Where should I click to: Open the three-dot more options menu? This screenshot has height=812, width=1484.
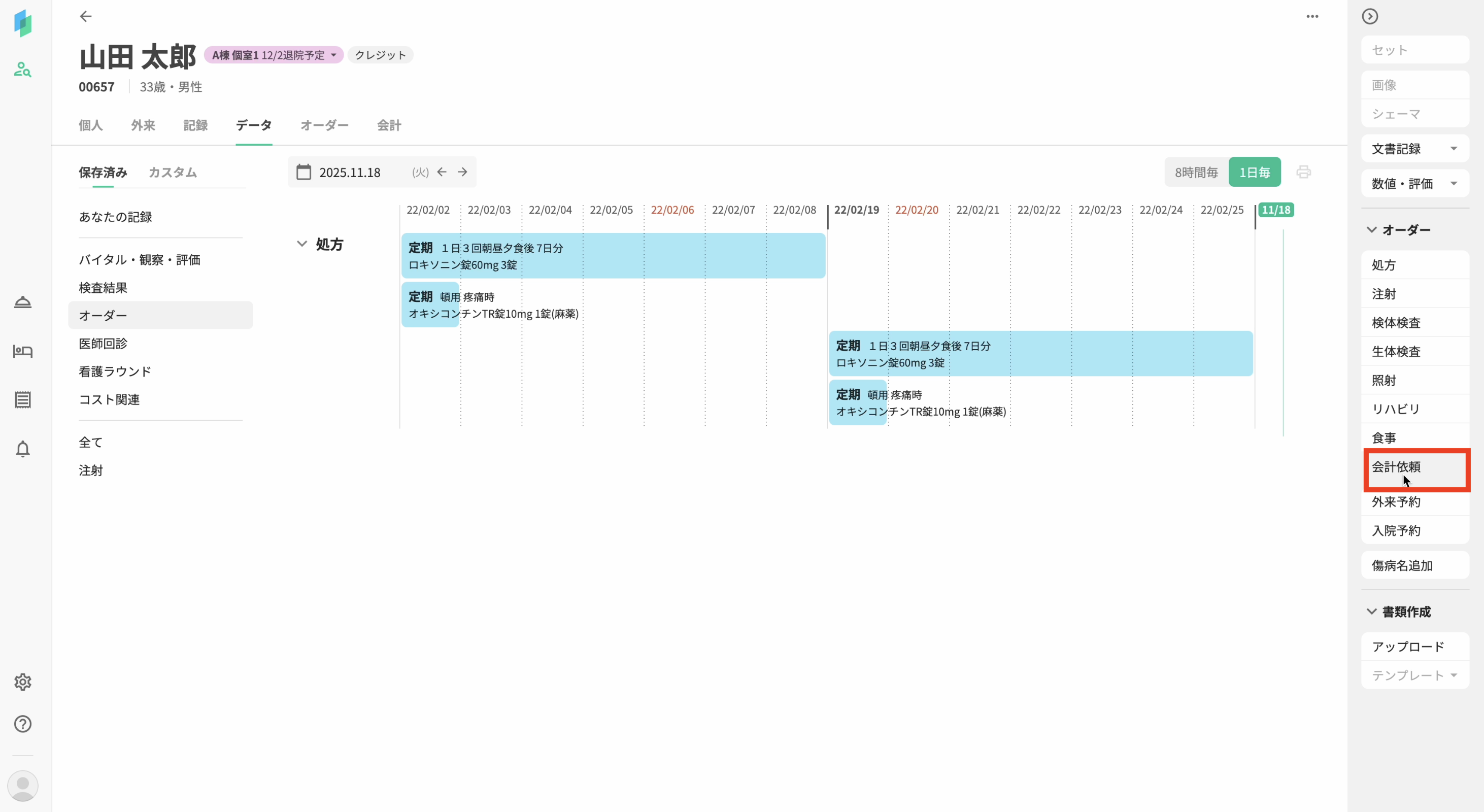coord(1312,16)
